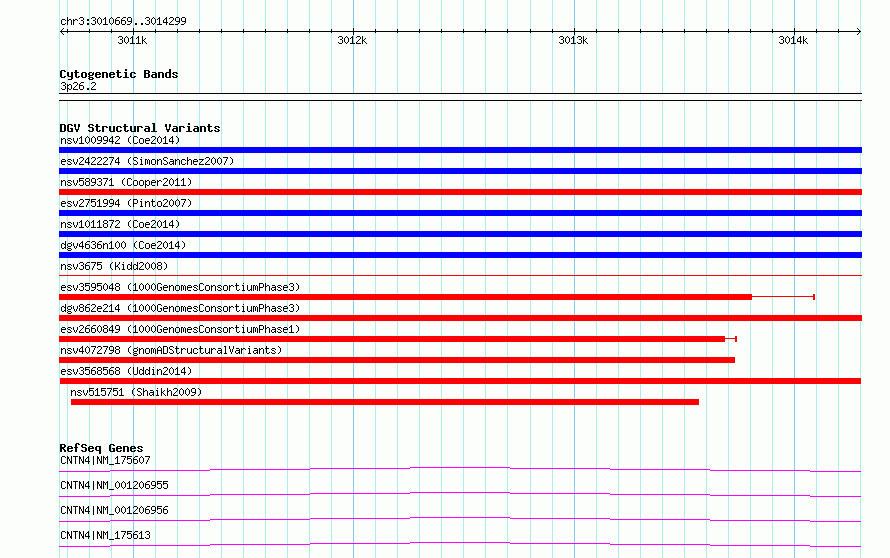Select the red bar under dgv862e214
890x558 pixels.
click(460, 318)
